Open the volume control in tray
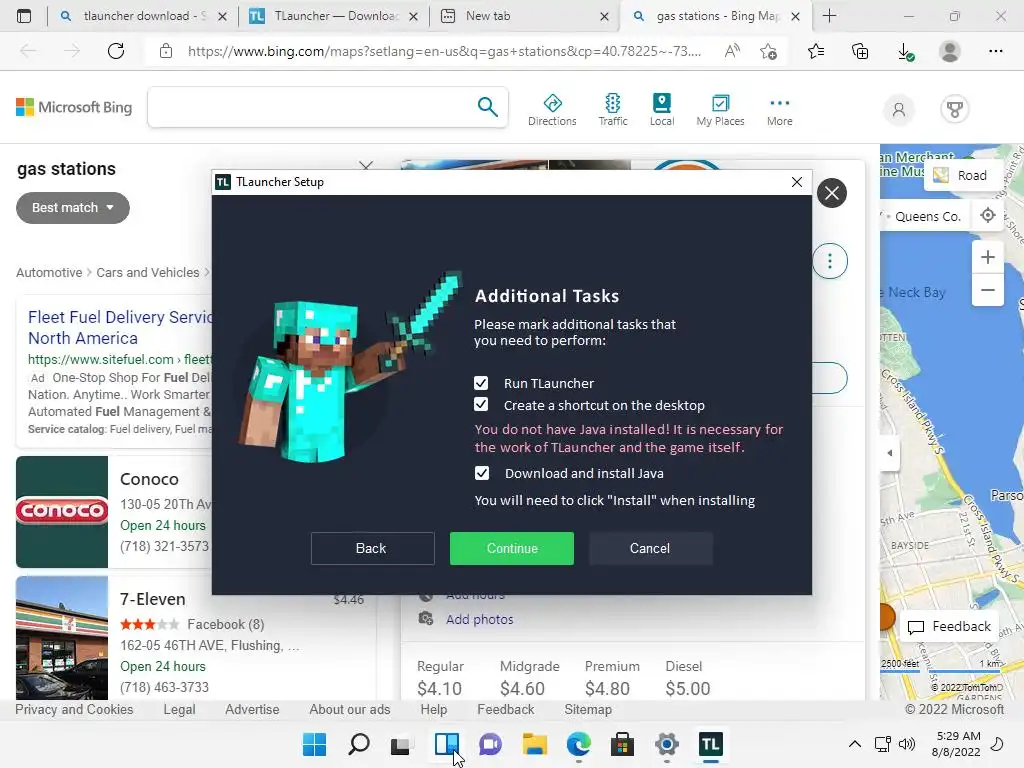1024x768 pixels. click(x=906, y=744)
